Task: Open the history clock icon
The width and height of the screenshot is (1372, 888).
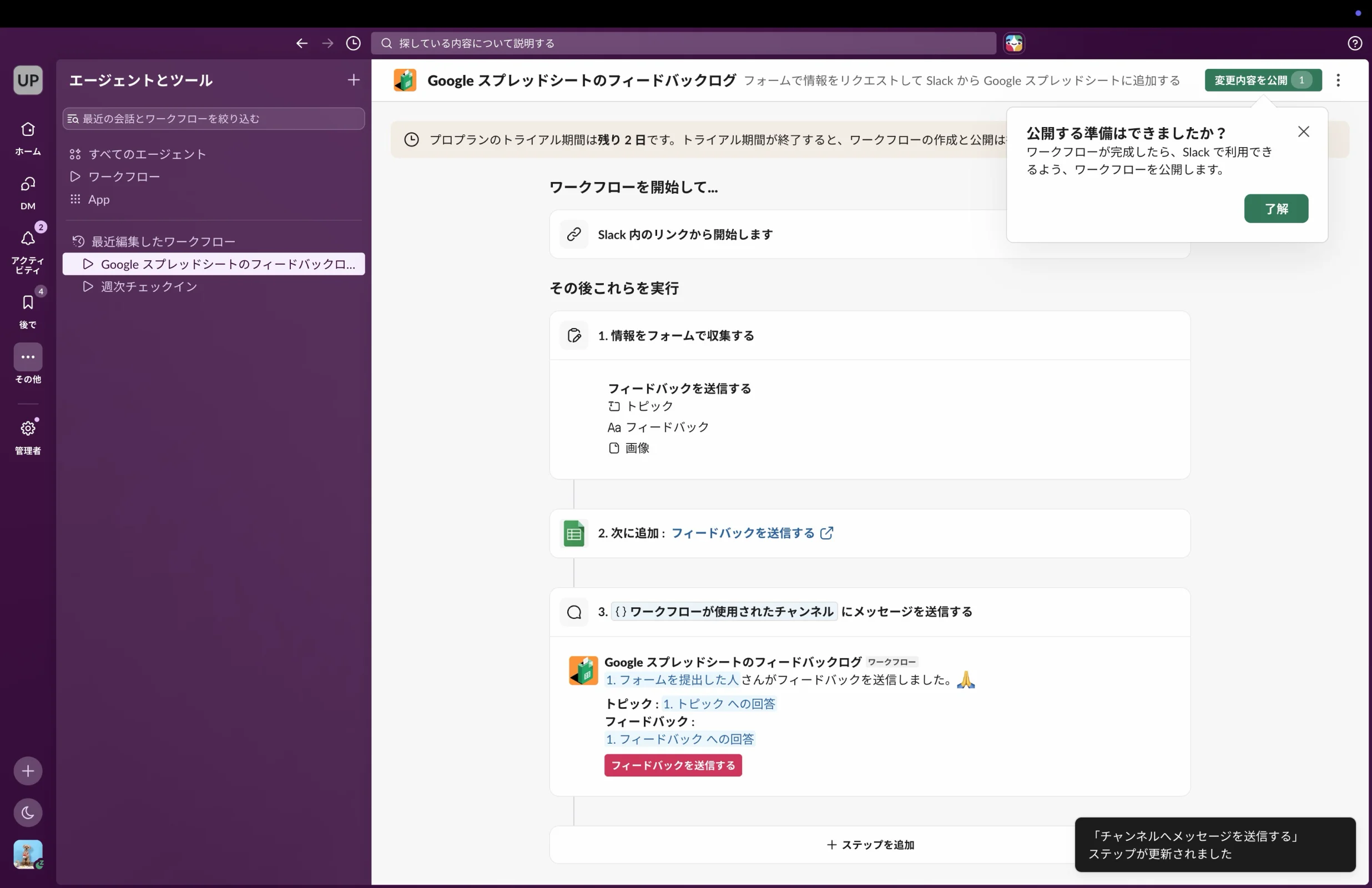Action: (354, 43)
